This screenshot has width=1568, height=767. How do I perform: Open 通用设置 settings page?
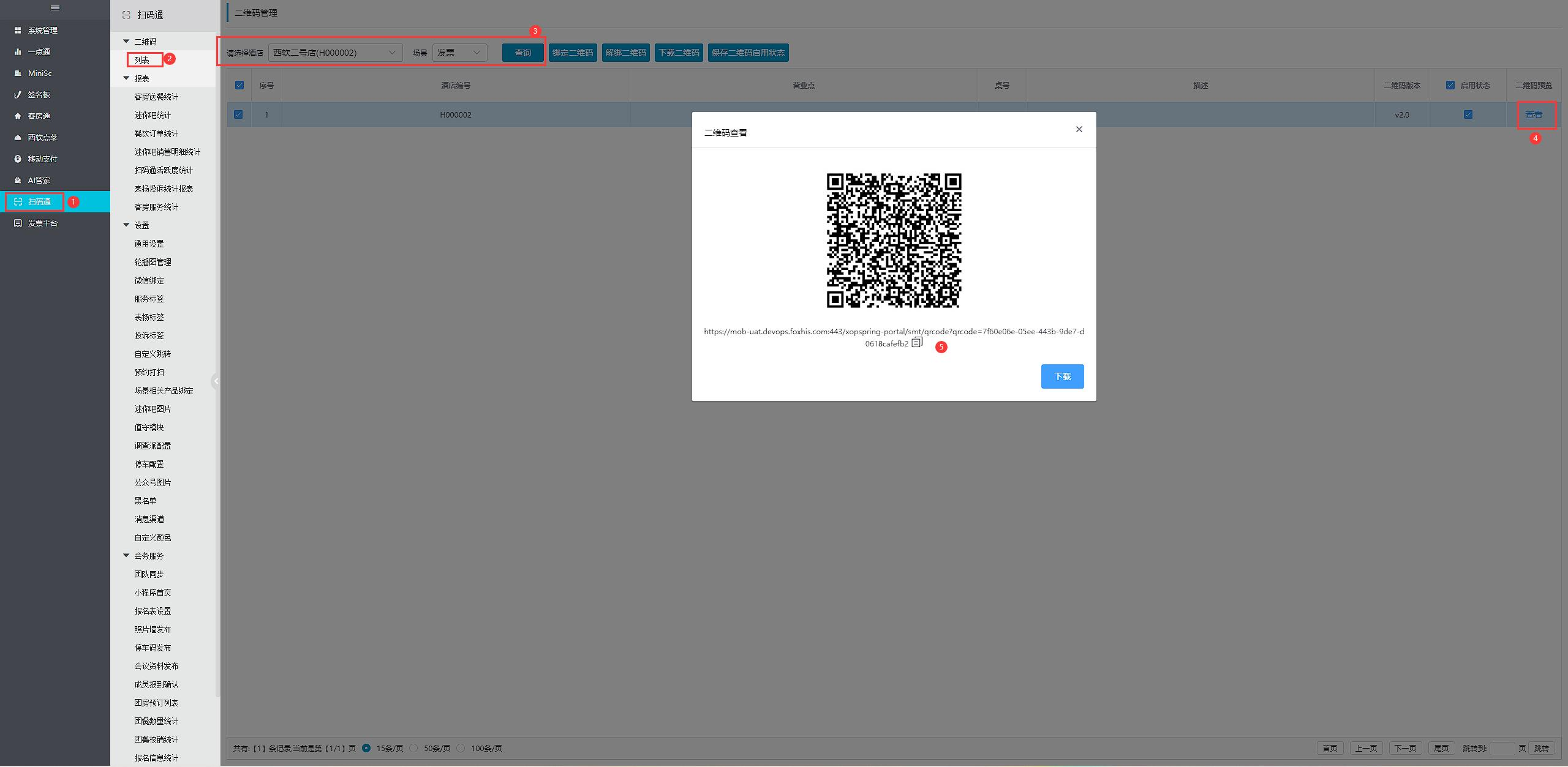tap(149, 244)
